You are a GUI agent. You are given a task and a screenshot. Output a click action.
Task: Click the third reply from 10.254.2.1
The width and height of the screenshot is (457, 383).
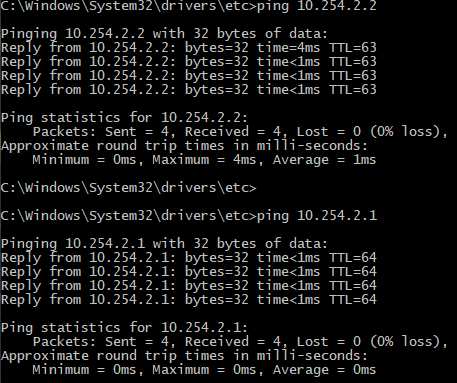tap(189, 286)
